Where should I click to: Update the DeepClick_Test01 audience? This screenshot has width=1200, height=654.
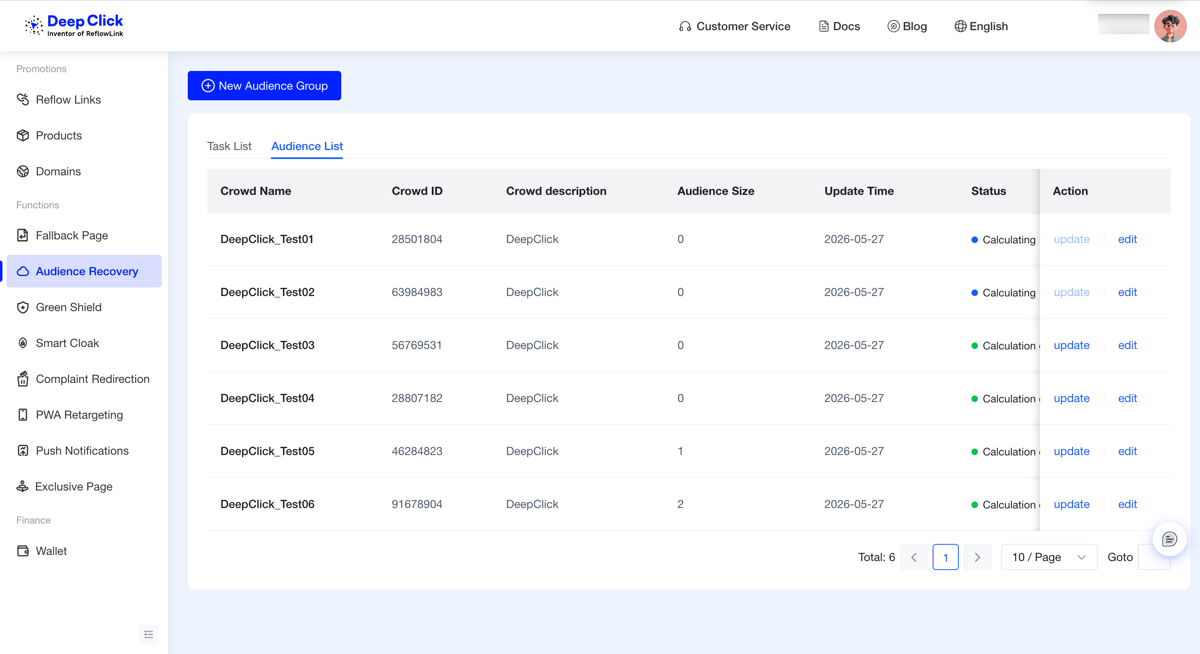(1071, 239)
